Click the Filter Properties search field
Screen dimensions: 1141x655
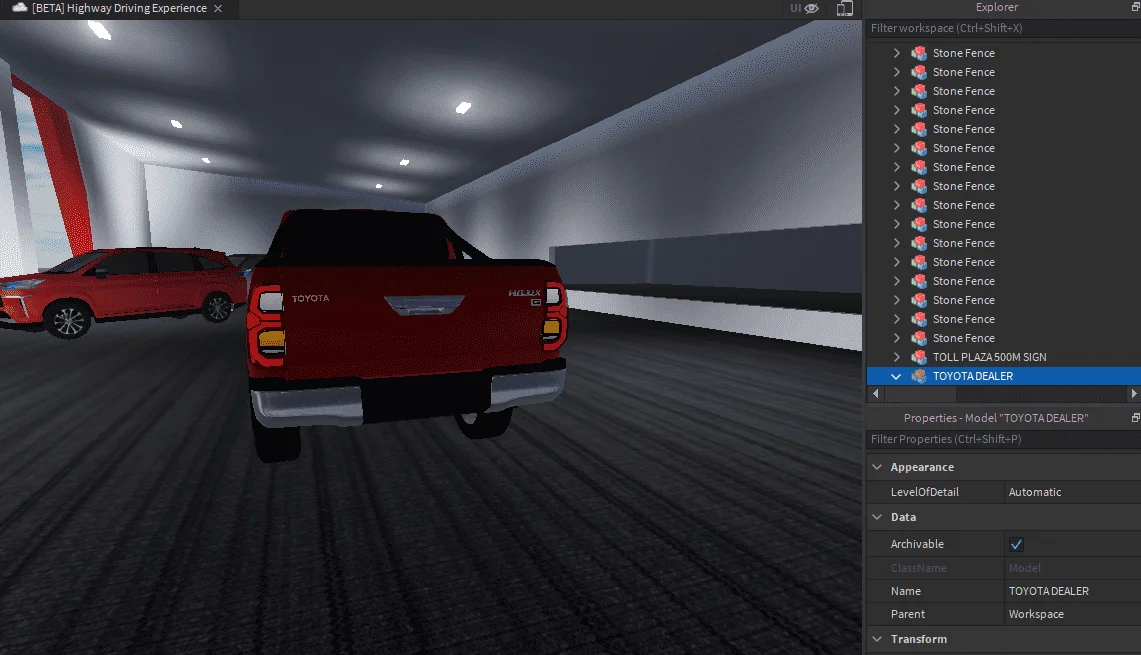point(1003,439)
